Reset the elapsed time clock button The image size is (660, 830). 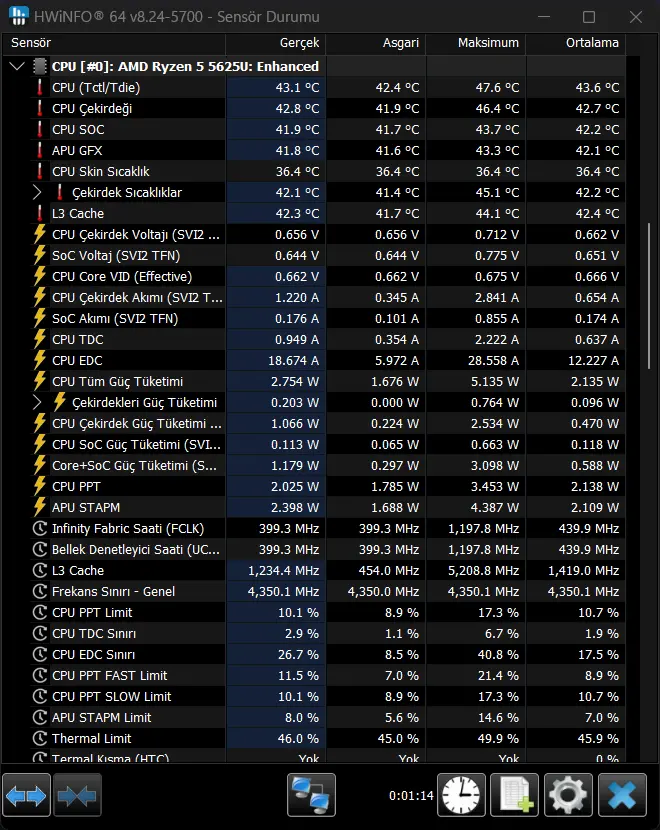pos(461,795)
